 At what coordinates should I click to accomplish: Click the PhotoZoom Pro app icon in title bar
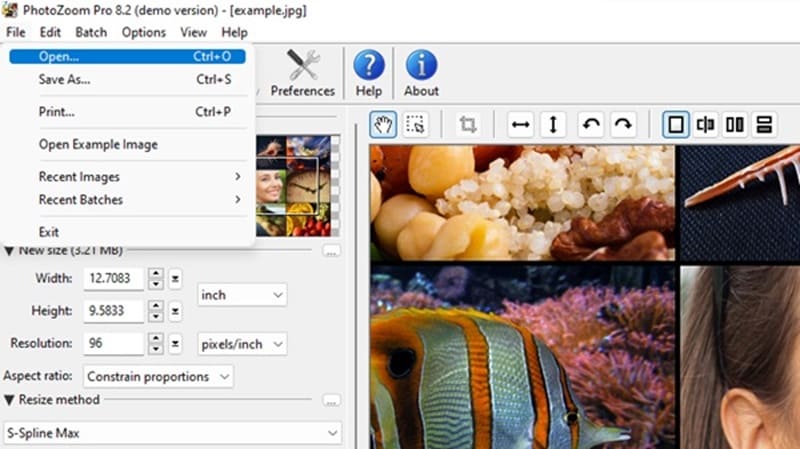(x=10, y=10)
